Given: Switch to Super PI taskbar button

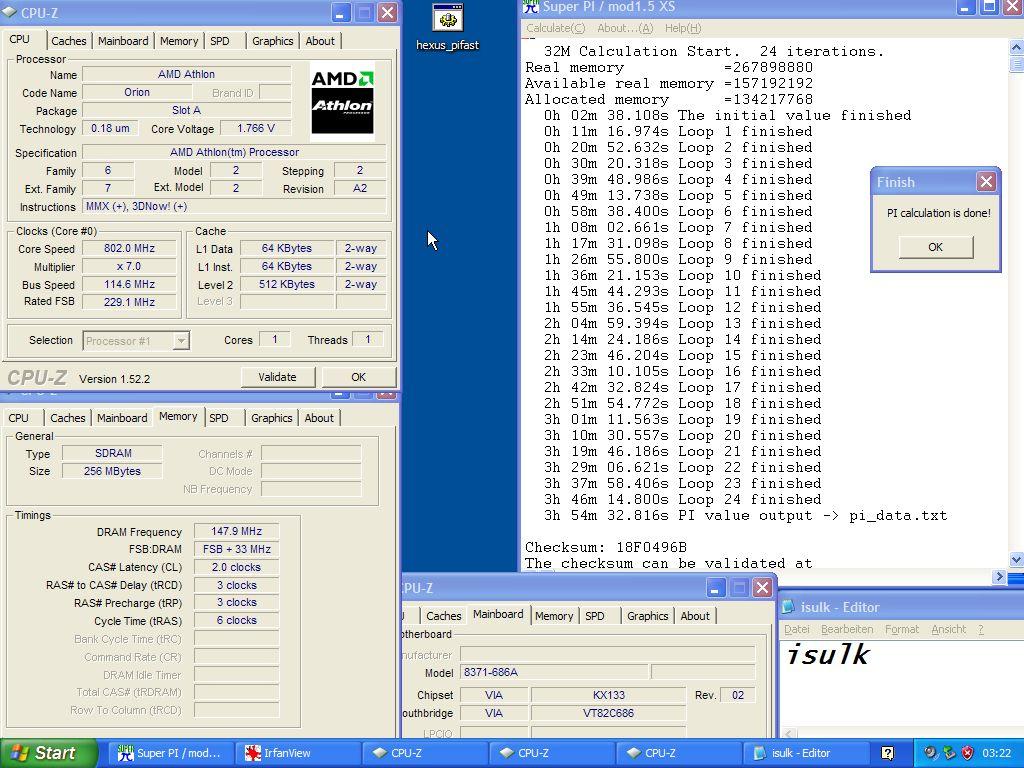Looking at the screenshot, I should tap(170, 753).
